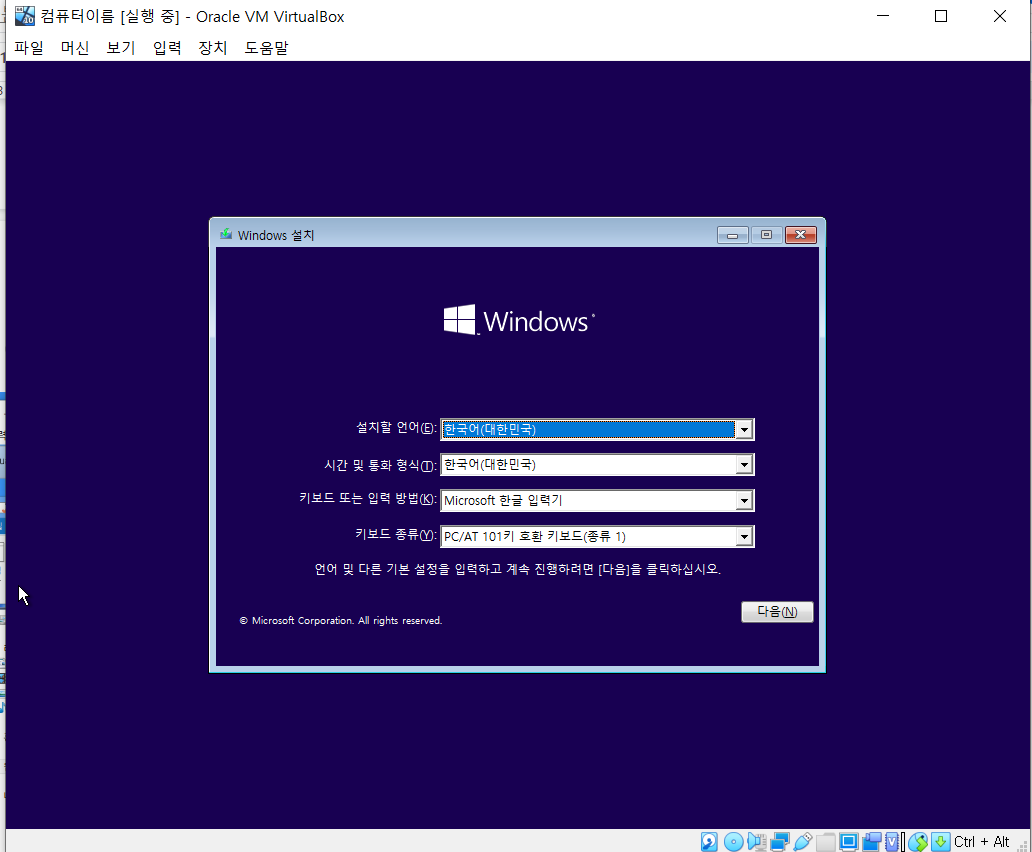Minimize the VirtualBox window
This screenshot has width=1032, height=852.
[x=883, y=16]
